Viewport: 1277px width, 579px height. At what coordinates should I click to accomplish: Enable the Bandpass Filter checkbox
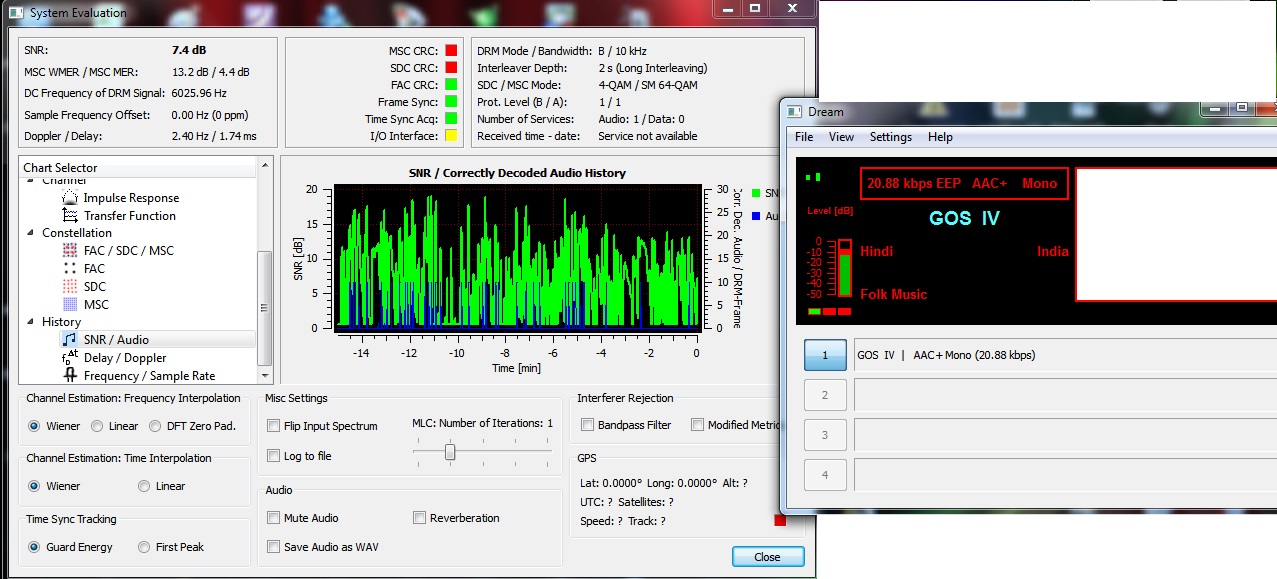point(588,425)
